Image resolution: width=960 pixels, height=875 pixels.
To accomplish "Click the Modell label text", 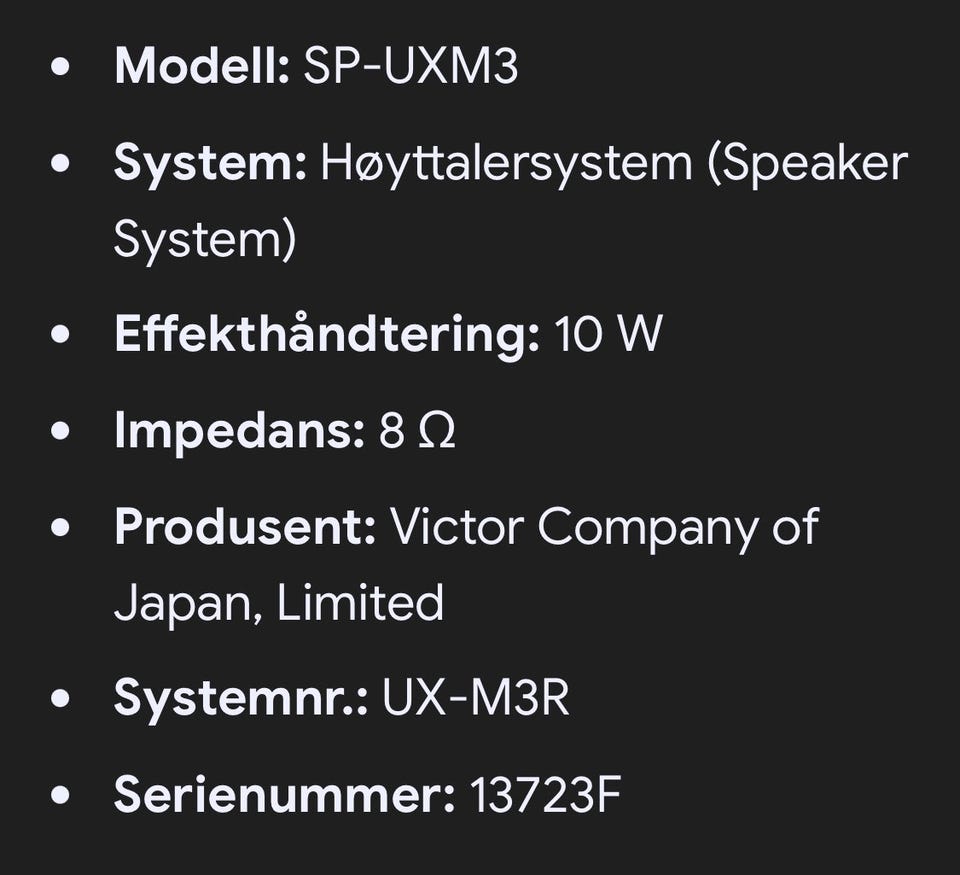I will (201, 66).
